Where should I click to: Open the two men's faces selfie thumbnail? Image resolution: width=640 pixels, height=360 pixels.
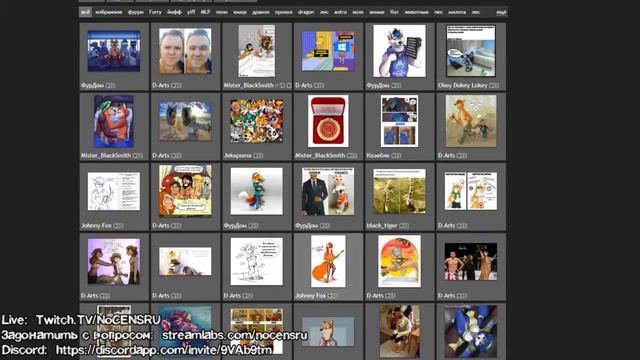[185, 51]
